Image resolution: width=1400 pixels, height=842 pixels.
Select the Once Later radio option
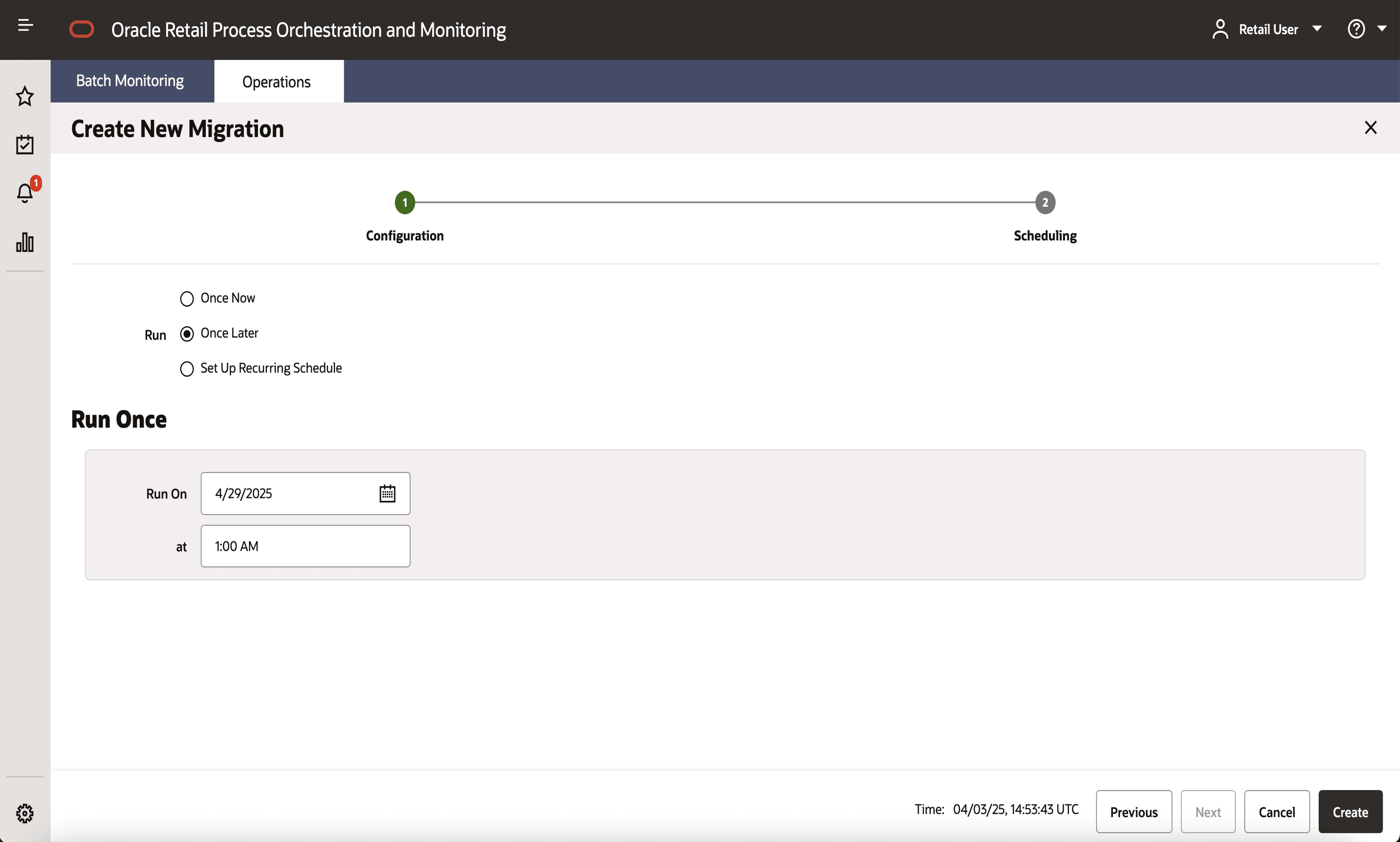(186, 334)
